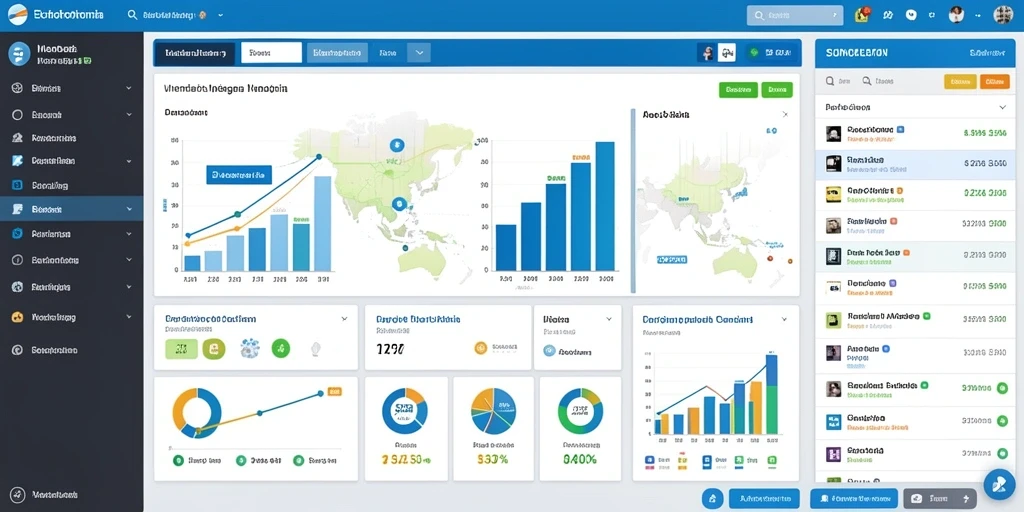1024x512 pixels.
Task: Select the upper blue location pin on map
Action: tap(396, 145)
